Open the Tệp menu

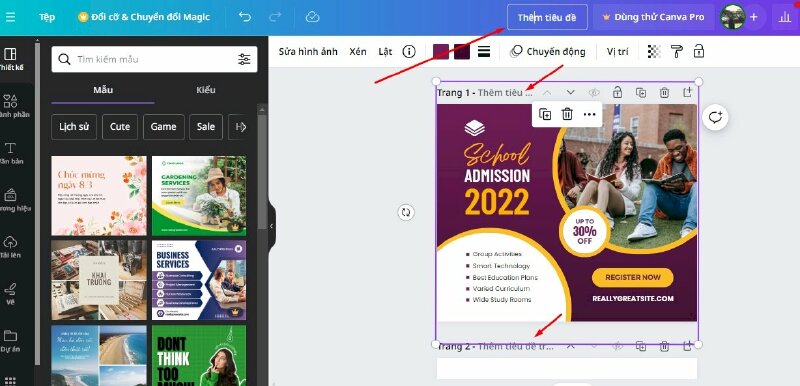[x=47, y=17]
